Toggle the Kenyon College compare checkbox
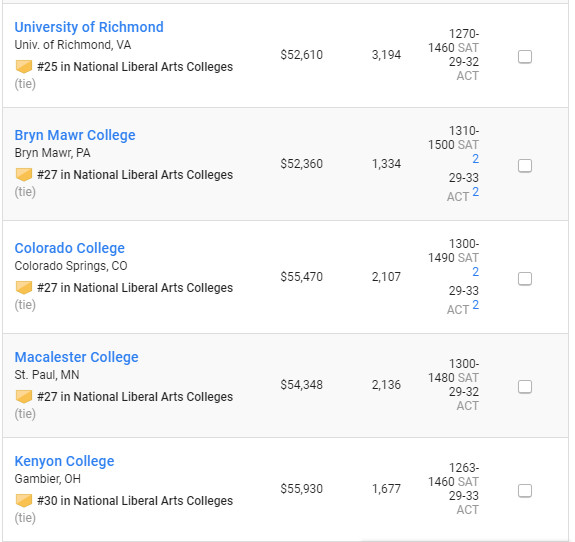 pos(525,491)
